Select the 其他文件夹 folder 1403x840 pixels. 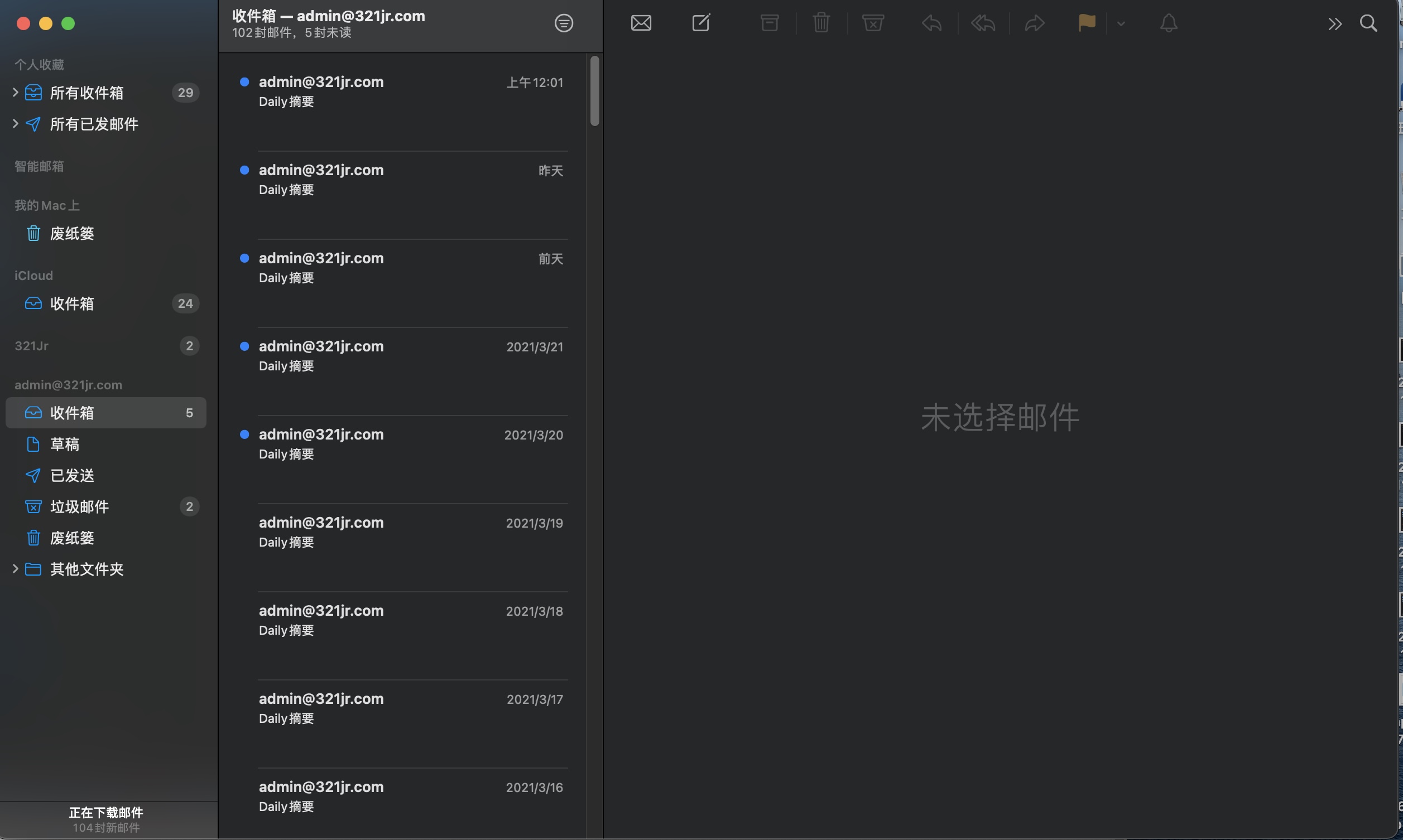point(106,569)
